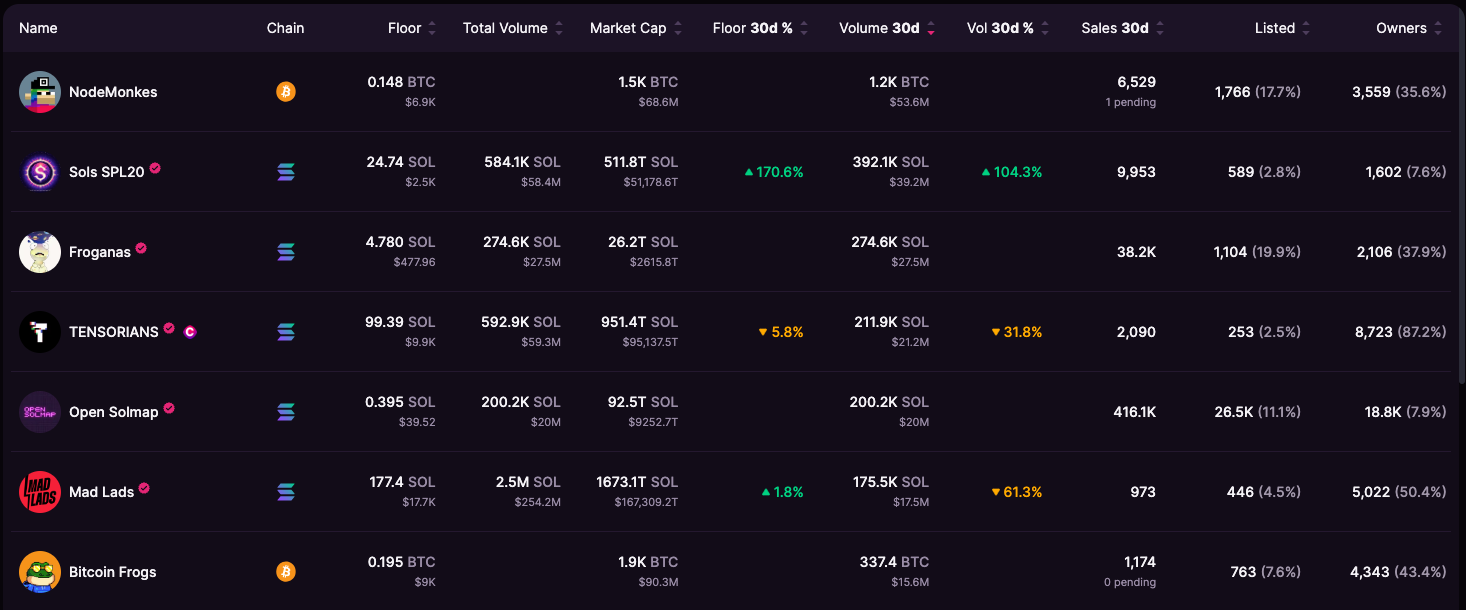Open the TENSORIANS collection avatar
The image size is (1466, 610).
[40, 332]
